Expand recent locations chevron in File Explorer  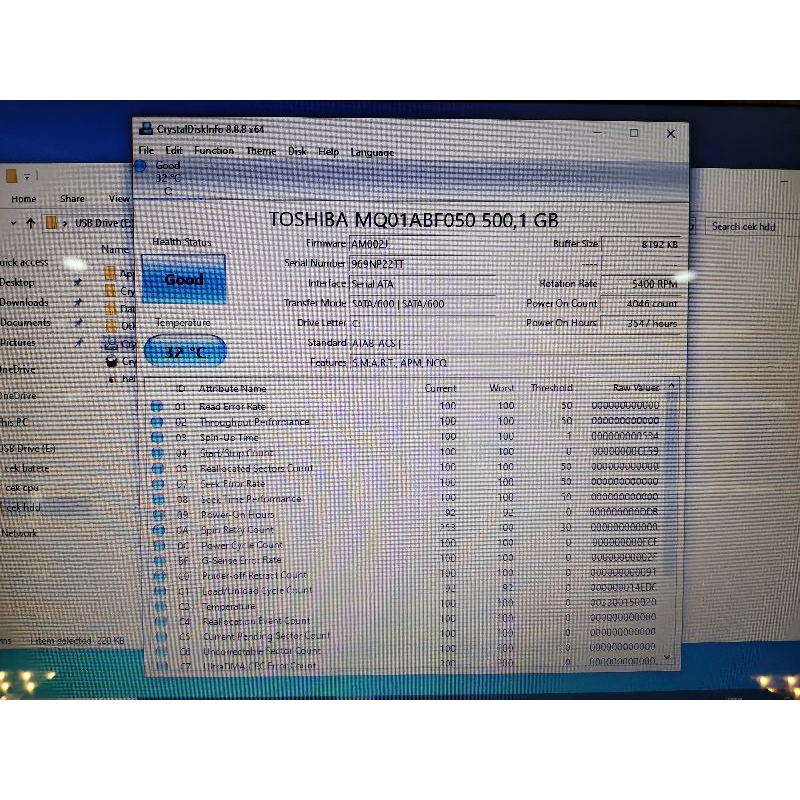tap(13, 223)
